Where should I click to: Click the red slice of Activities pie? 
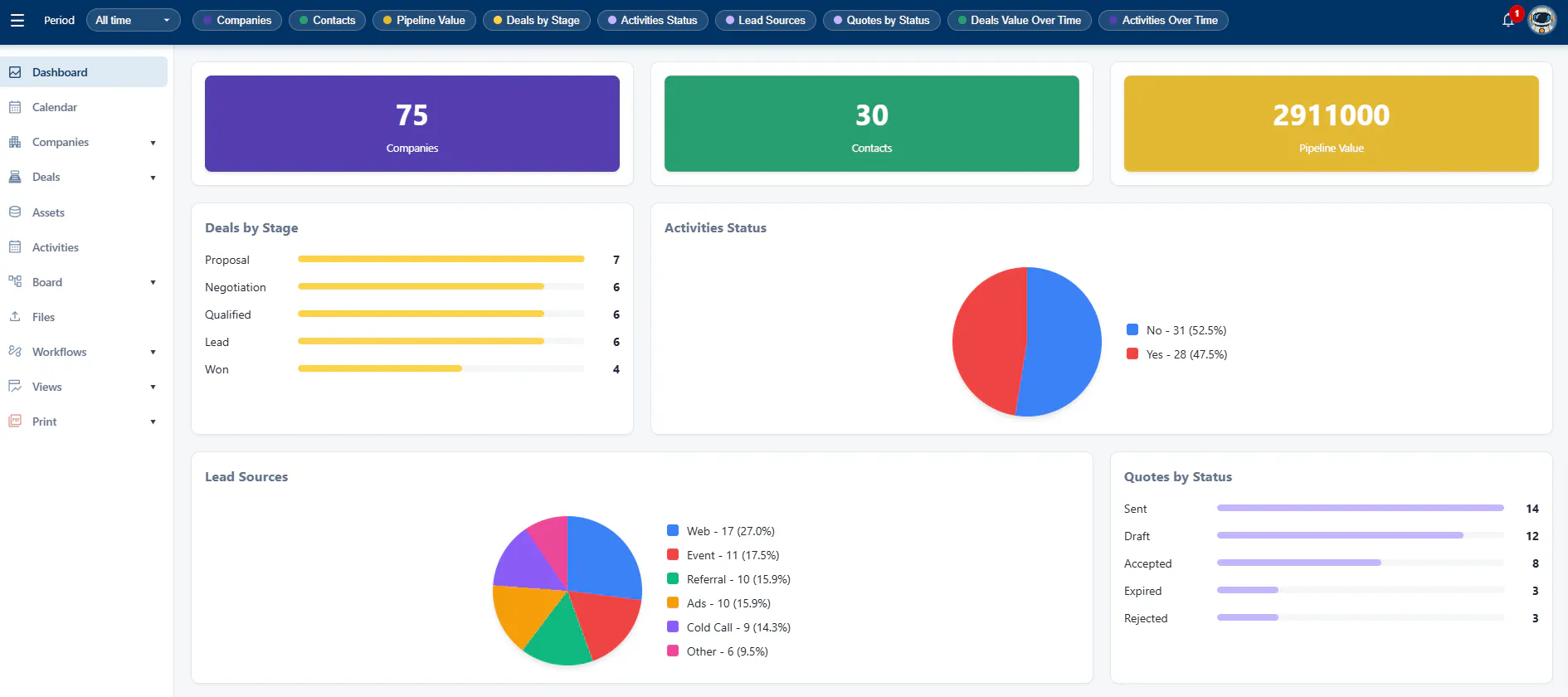coord(987,340)
